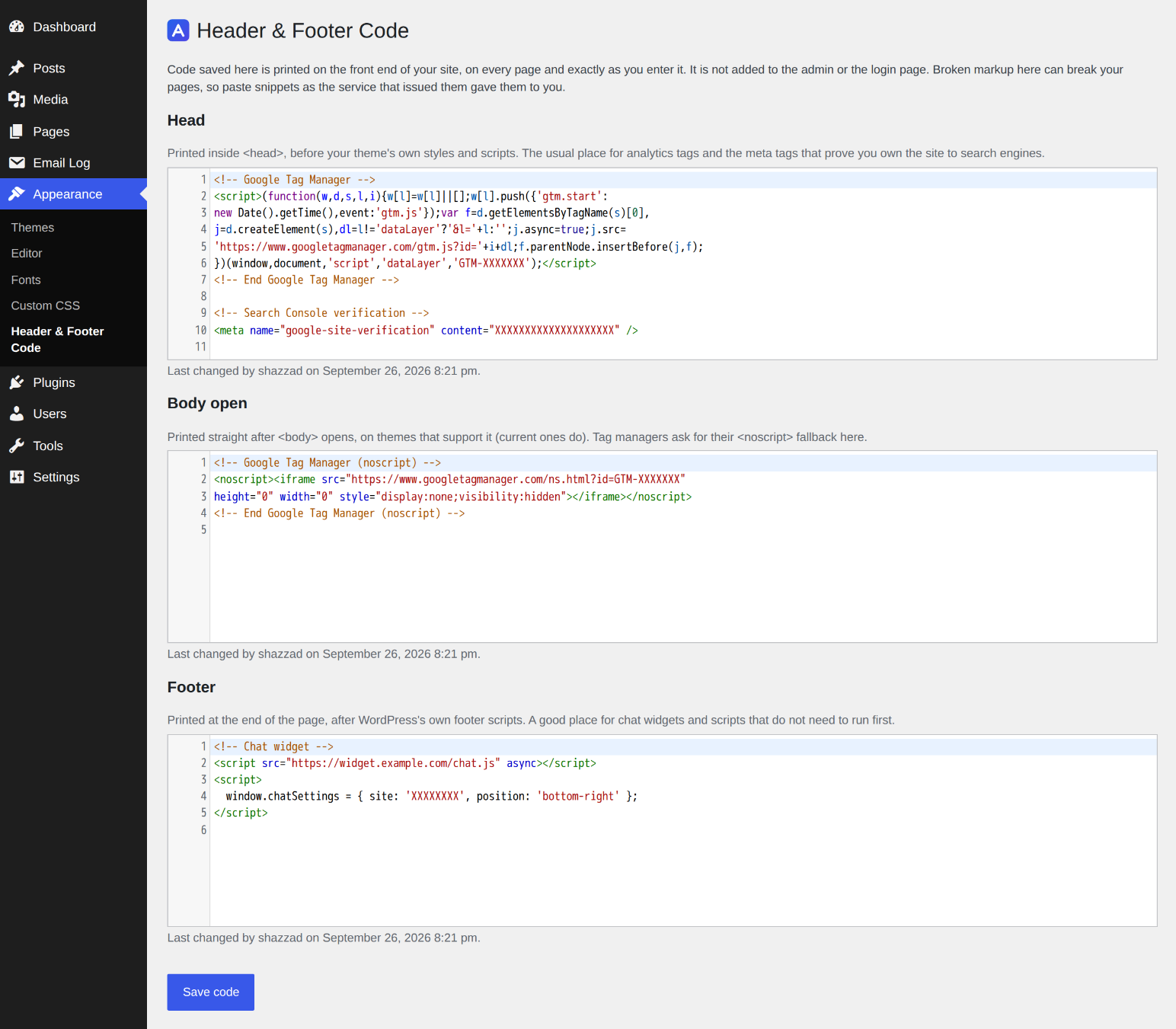The width and height of the screenshot is (1176, 1029).
Task: Open the Settings menu
Action: tap(73, 477)
